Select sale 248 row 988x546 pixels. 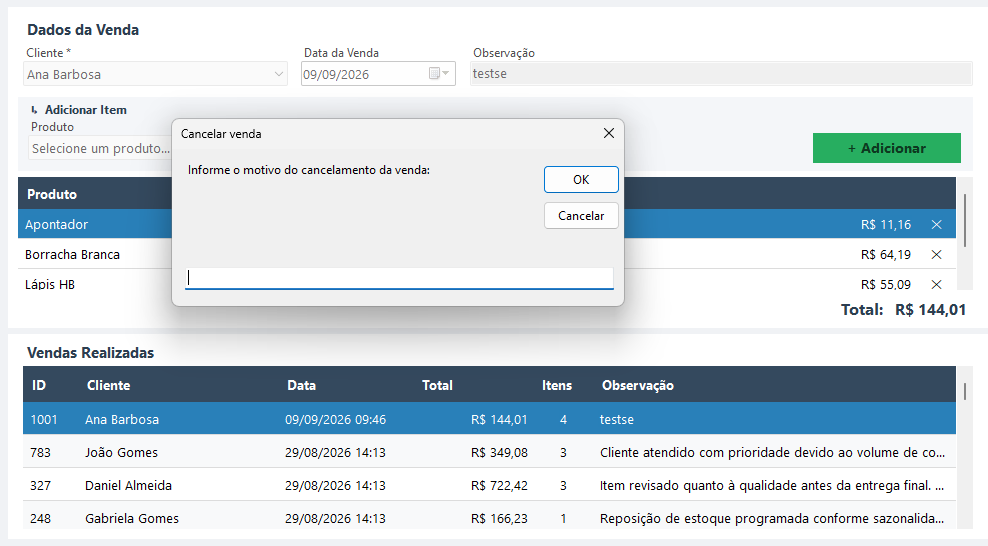tap(489, 516)
